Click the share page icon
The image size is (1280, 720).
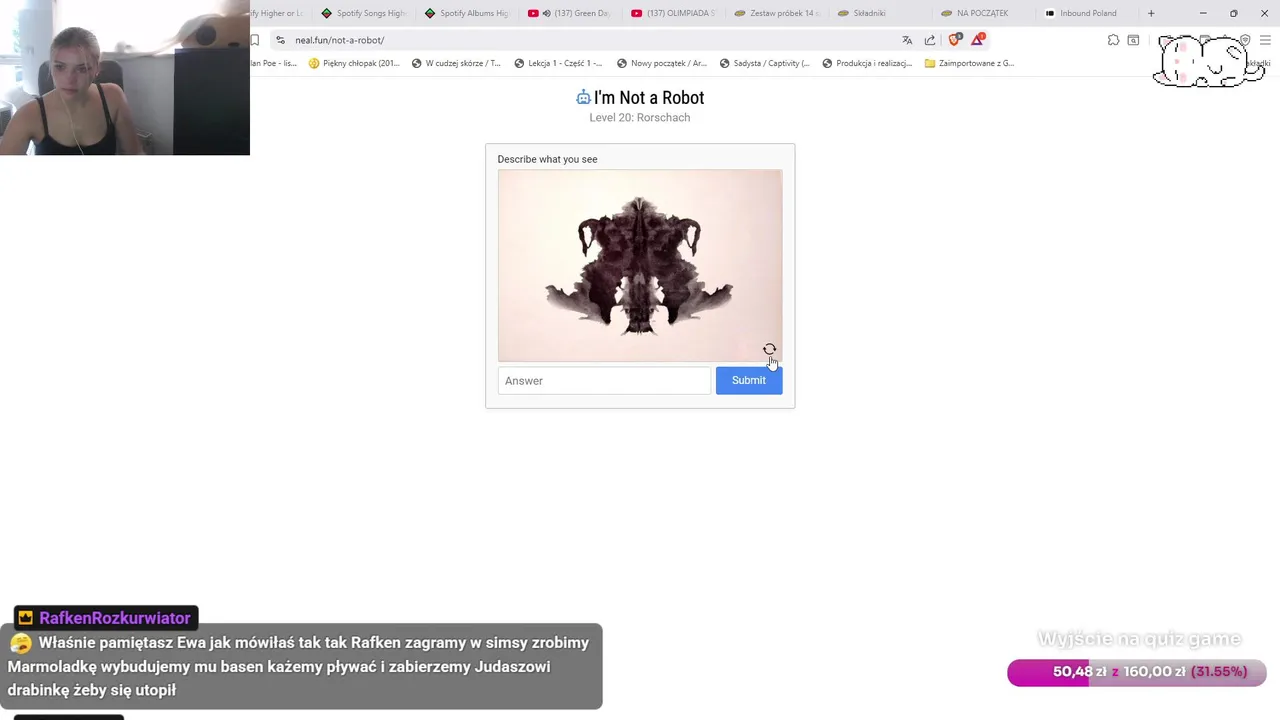coord(930,40)
